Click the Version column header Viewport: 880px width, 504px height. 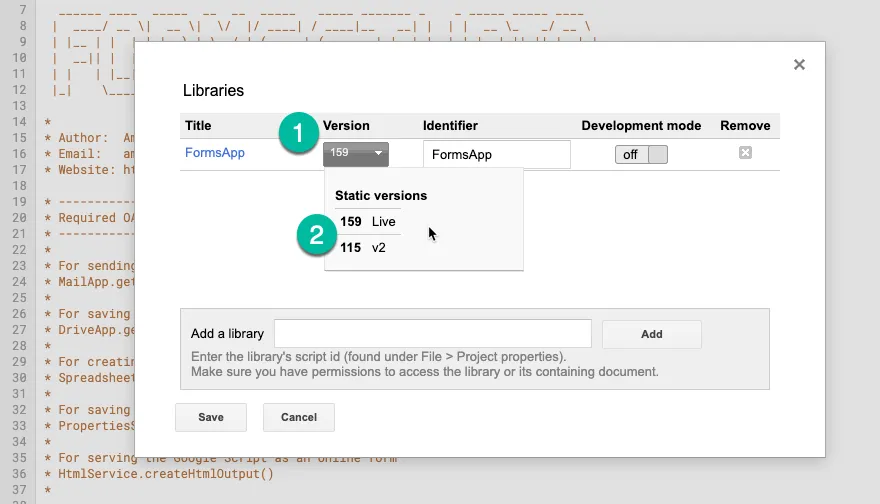pos(346,126)
